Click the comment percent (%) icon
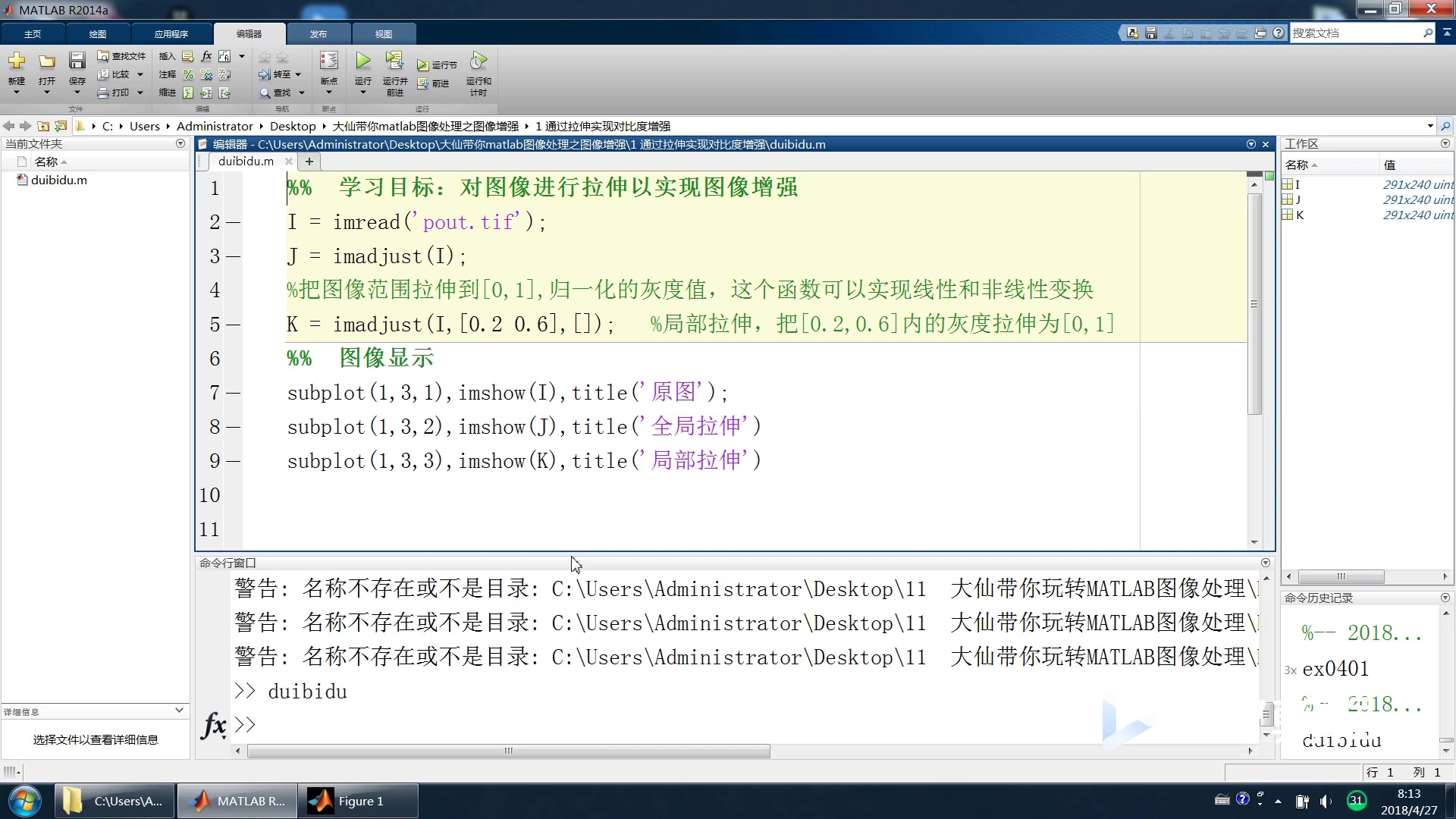The image size is (1456, 819). [188, 74]
